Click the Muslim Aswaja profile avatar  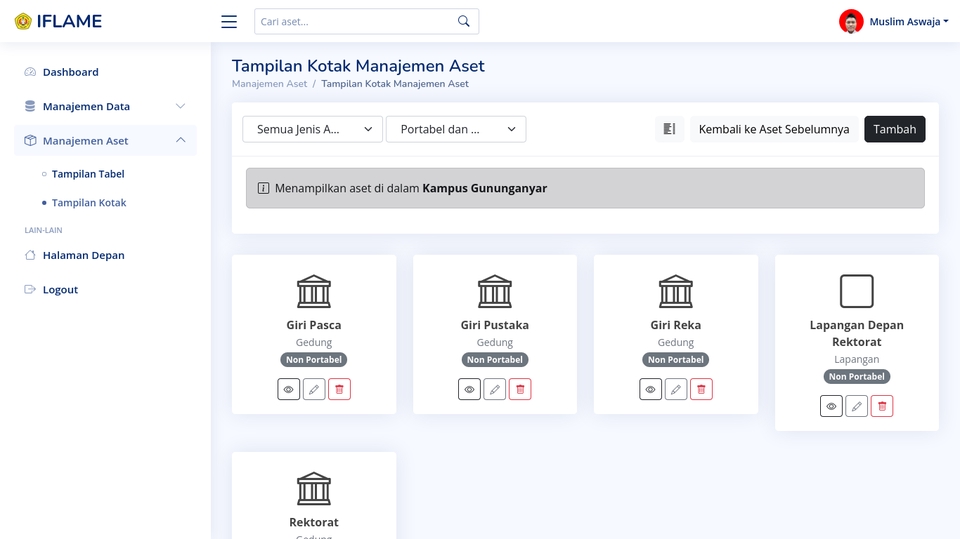tap(851, 21)
